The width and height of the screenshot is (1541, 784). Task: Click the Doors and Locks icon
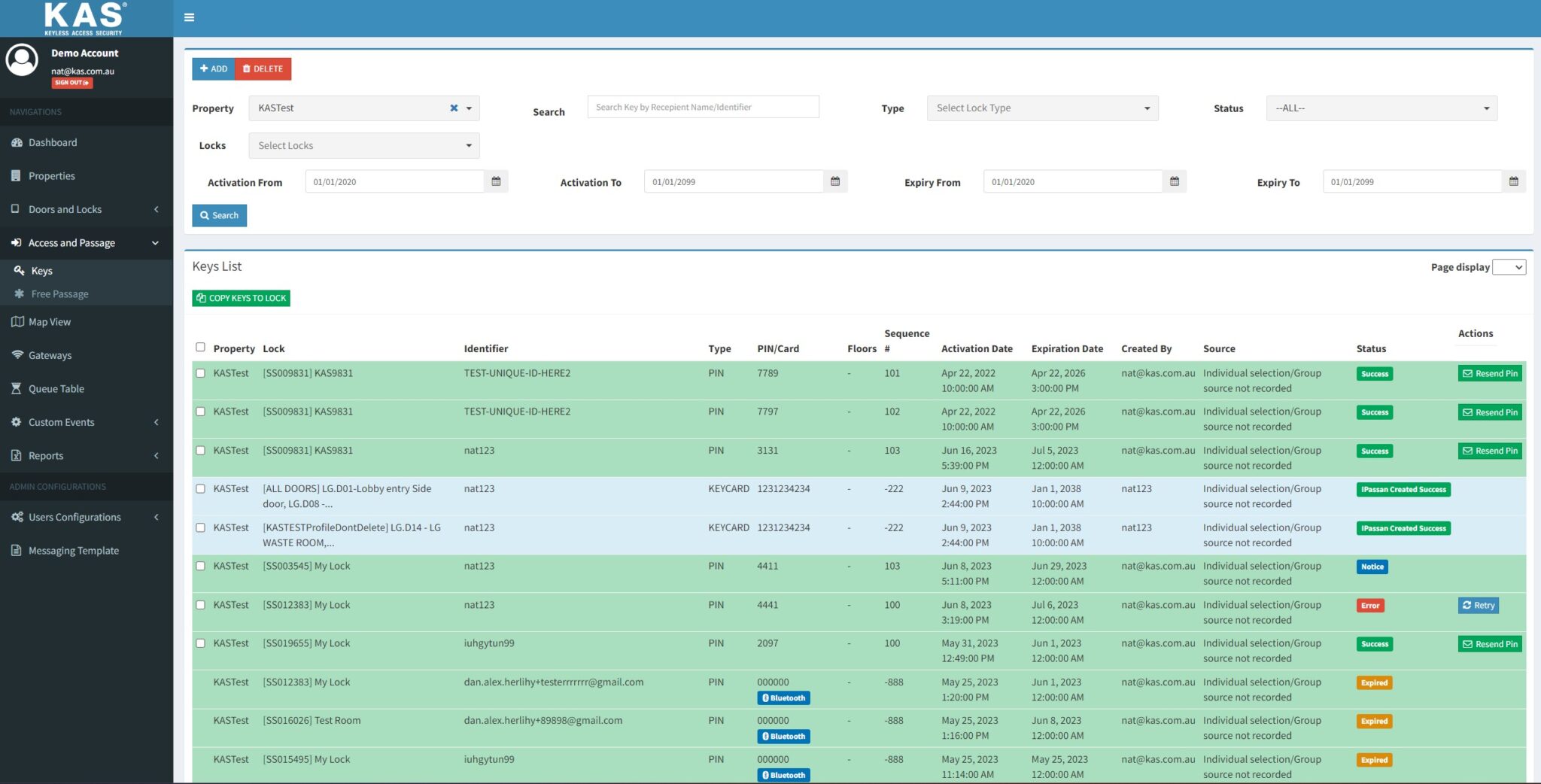[x=15, y=208]
